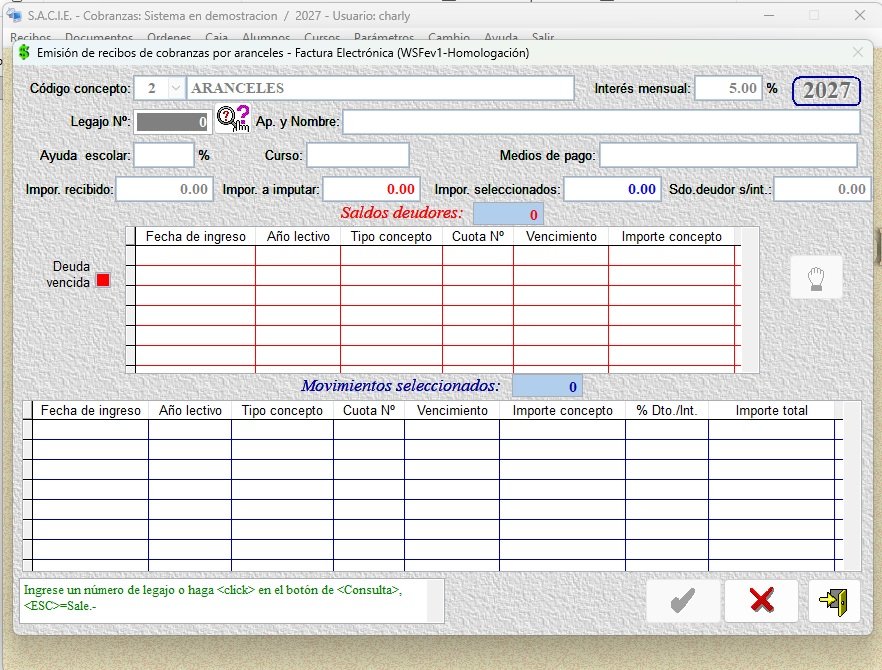
Task: Click the Impor. a imputar field
Action: (371, 189)
